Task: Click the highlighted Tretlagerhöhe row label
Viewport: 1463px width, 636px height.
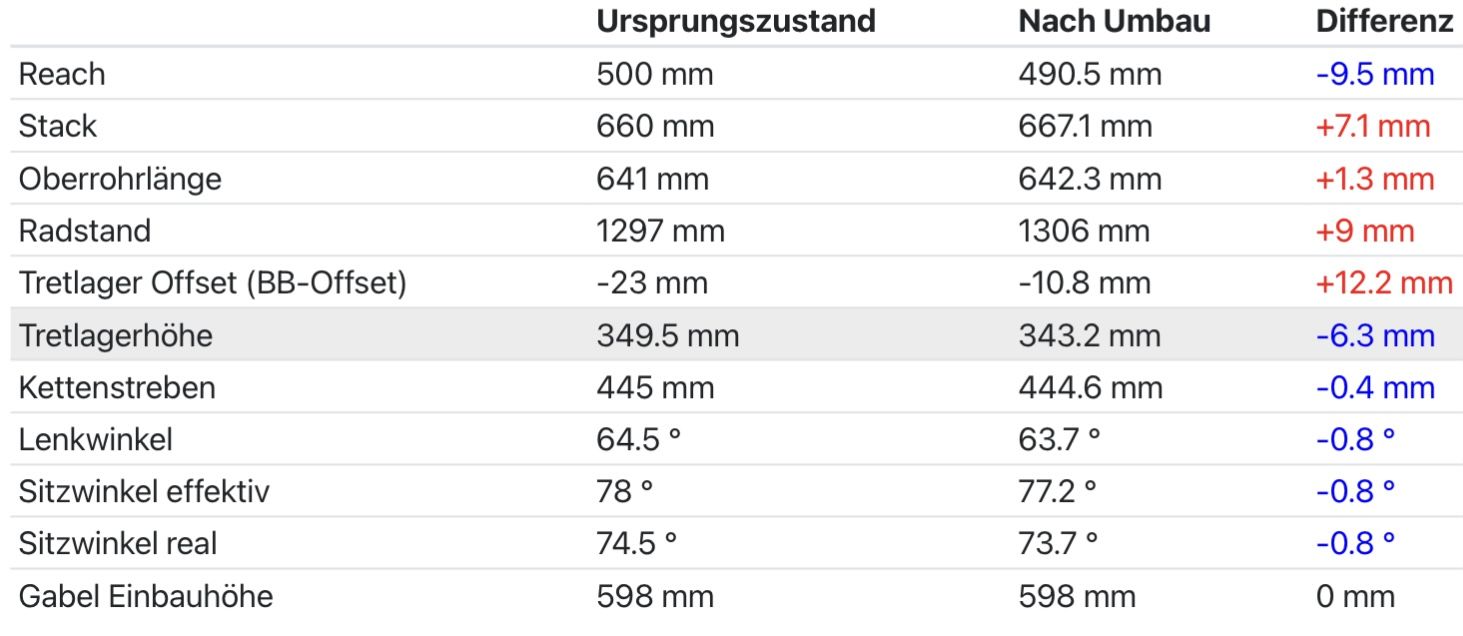Action: 116,335
